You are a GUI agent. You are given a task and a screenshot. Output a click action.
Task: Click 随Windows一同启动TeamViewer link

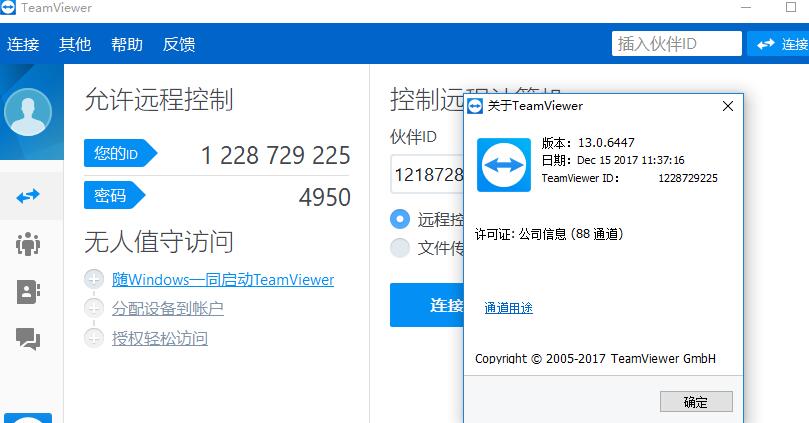click(x=223, y=280)
